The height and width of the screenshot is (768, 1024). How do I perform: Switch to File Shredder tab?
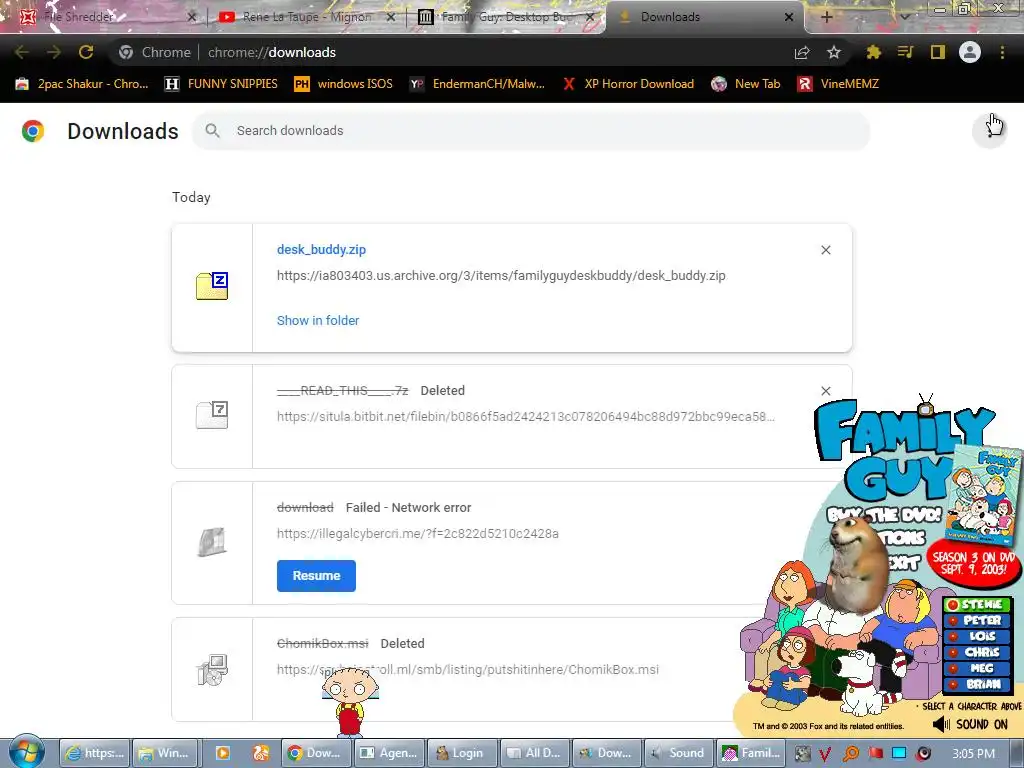[108, 17]
